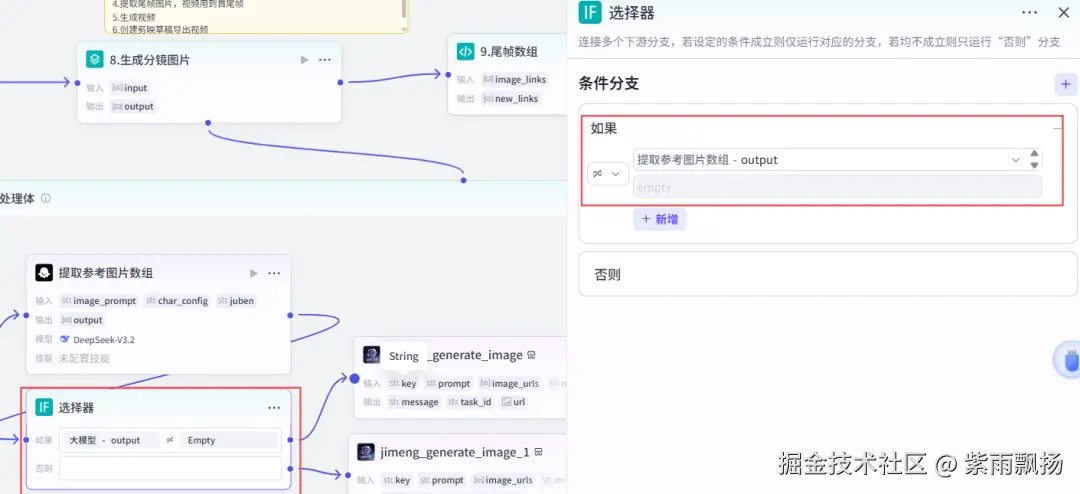Click the 8.生成分镜图片 node title

click(149, 60)
